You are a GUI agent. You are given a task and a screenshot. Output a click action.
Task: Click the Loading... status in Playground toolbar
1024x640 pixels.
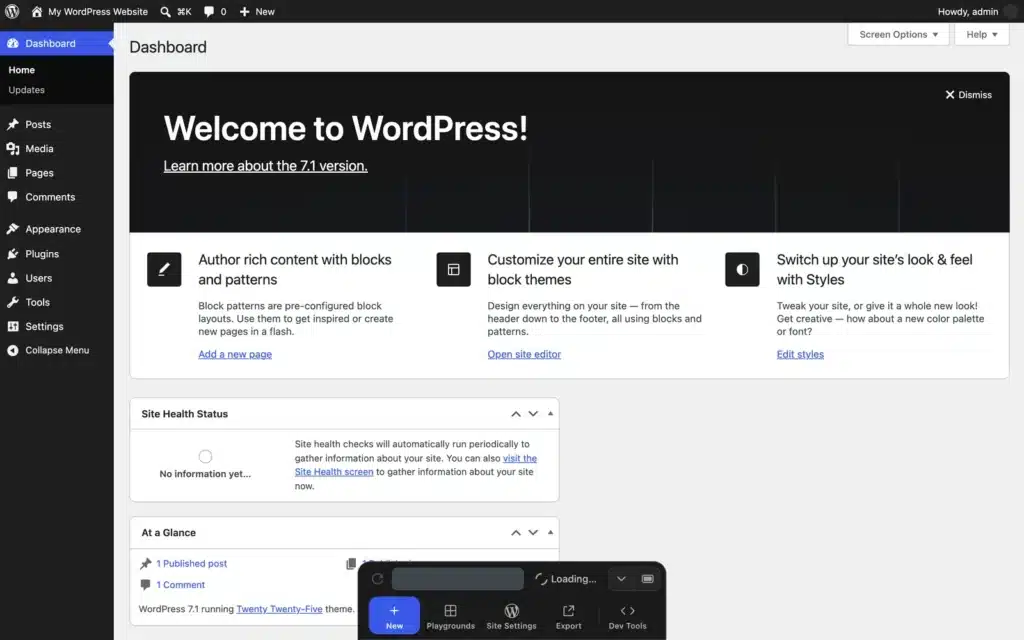(x=566, y=579)
